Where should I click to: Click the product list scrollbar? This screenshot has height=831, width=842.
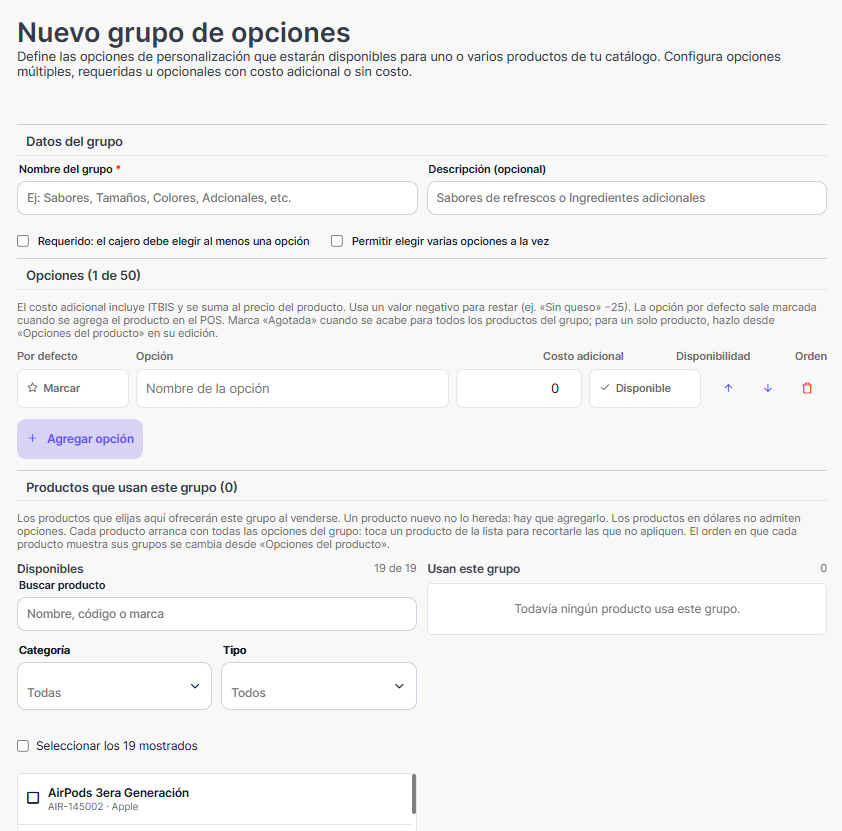(414, 794)
